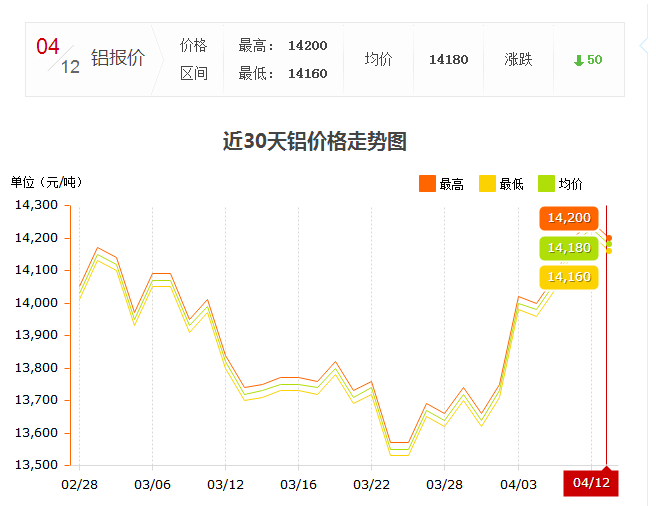Click the 铝报价 heading text
656x506 pixels.
point(118,58)
